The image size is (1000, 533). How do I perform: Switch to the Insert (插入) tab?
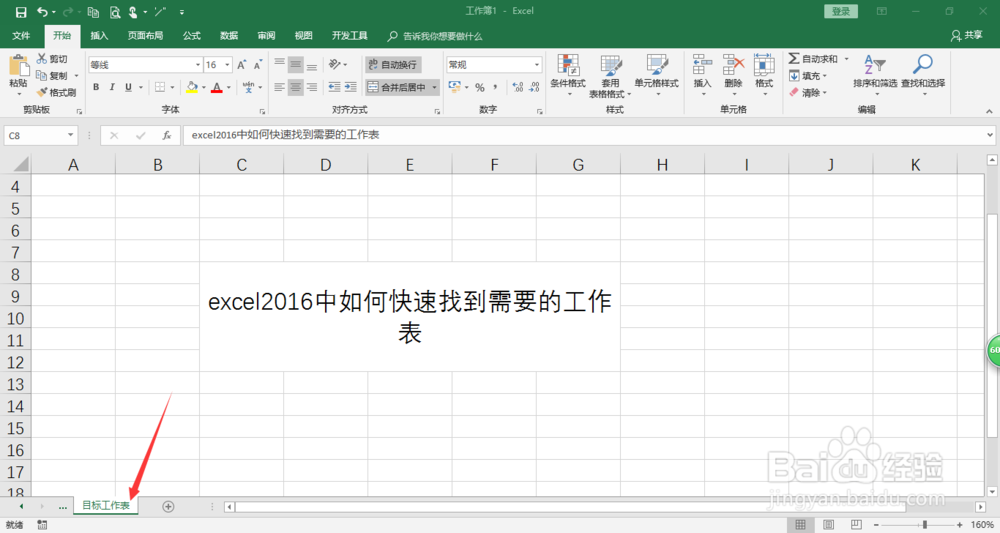(x=99, y=36)
